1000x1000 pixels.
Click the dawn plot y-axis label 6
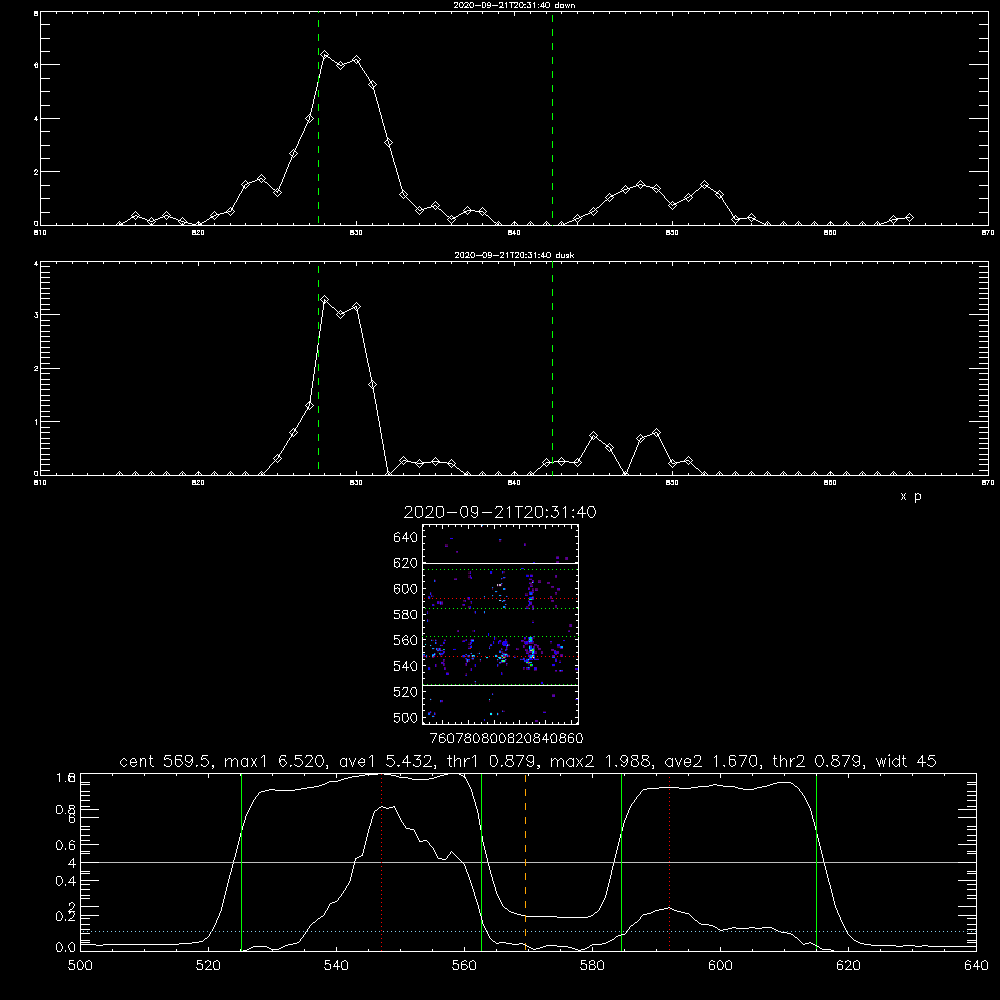[x=36, y=65]
